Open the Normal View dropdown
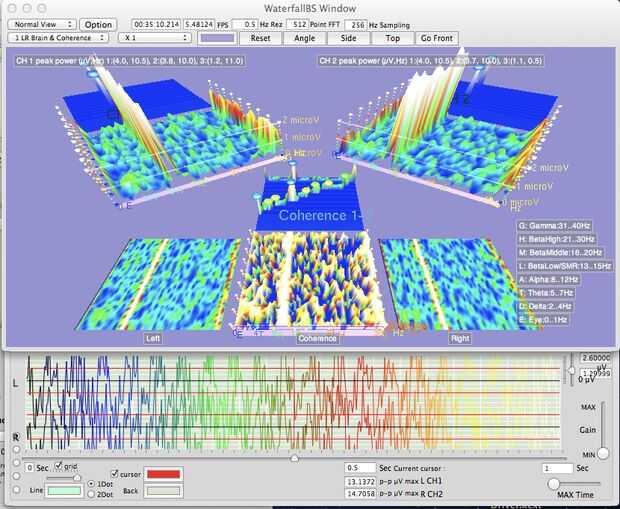The image size is (620, 509). (x=42, y=24)
